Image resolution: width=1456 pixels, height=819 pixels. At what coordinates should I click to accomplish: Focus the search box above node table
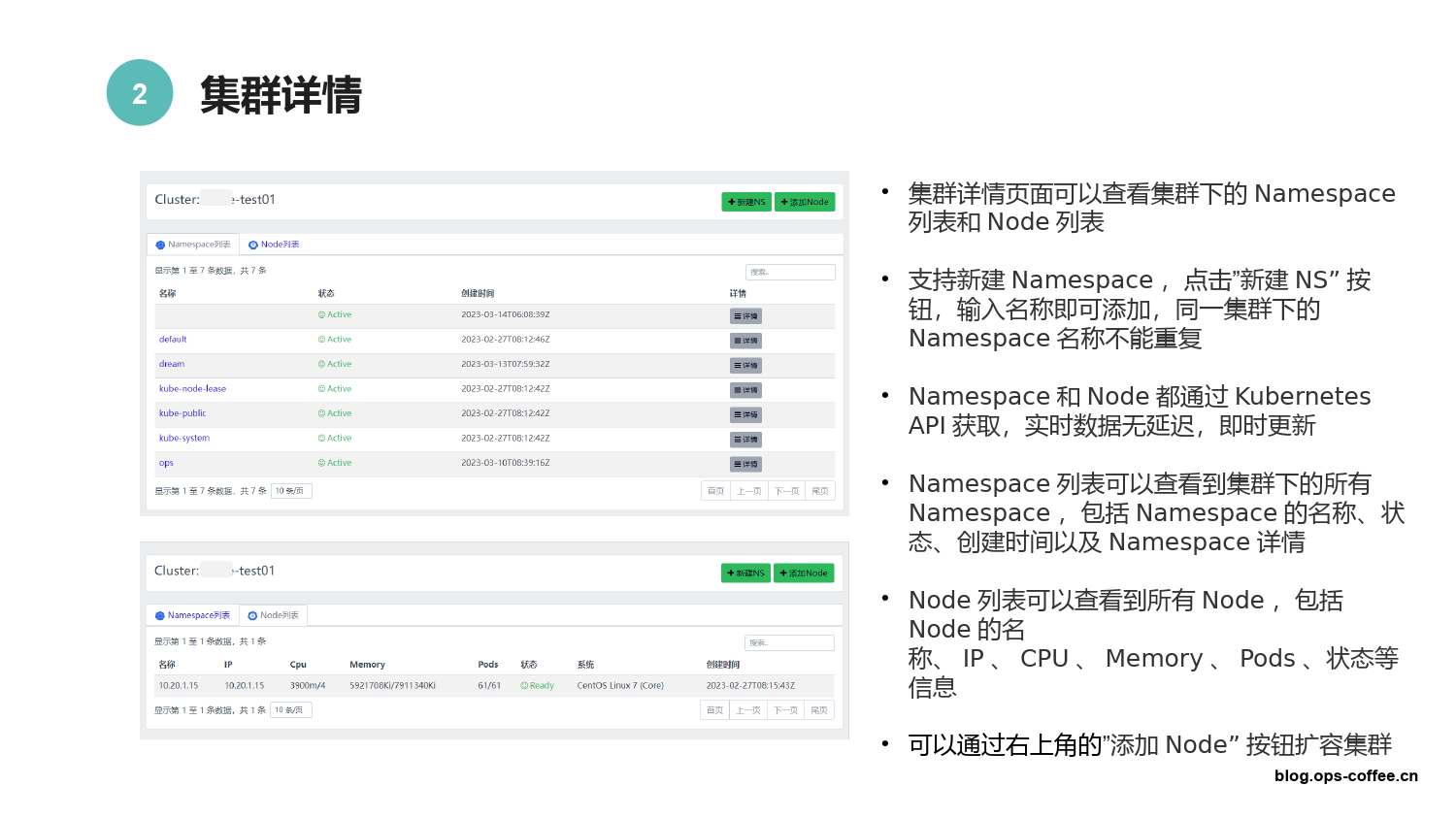click(x=789, y=643)
